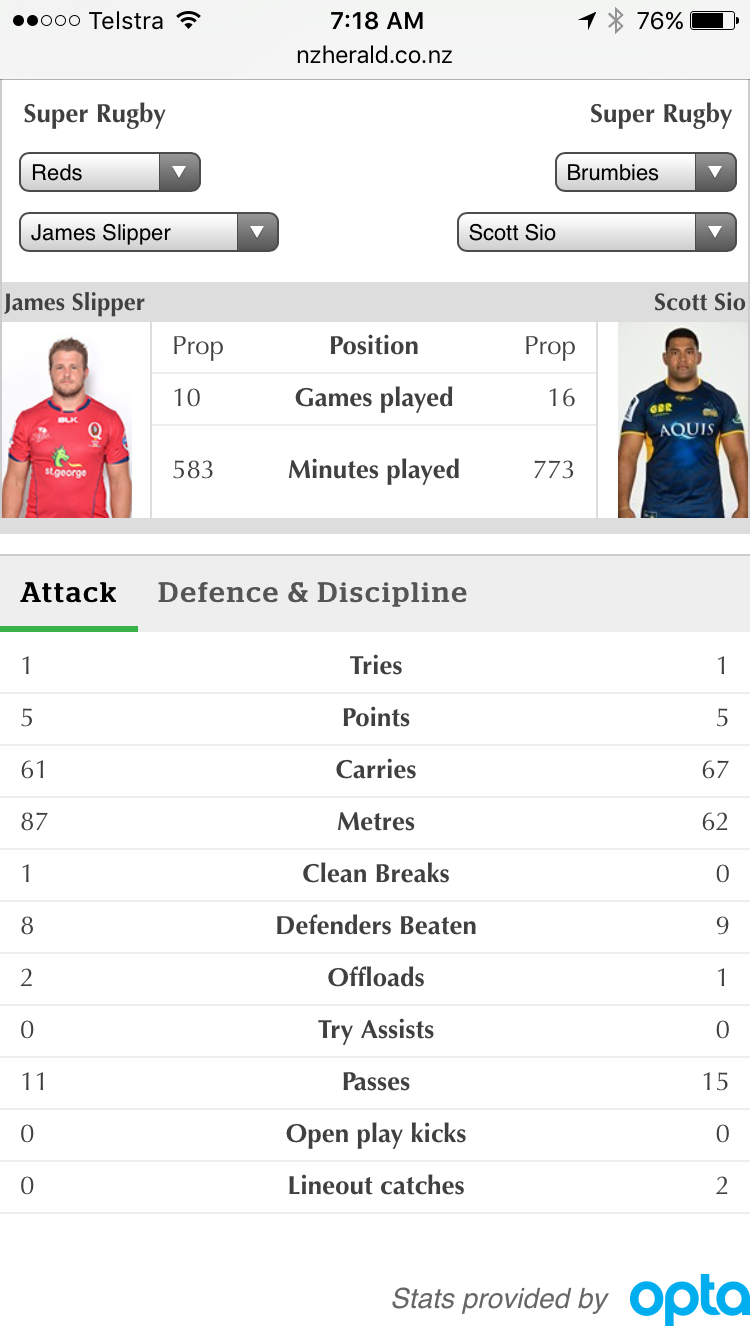
Task: Click the Reds dropdown arrow icon
Action: coord(179,172)
